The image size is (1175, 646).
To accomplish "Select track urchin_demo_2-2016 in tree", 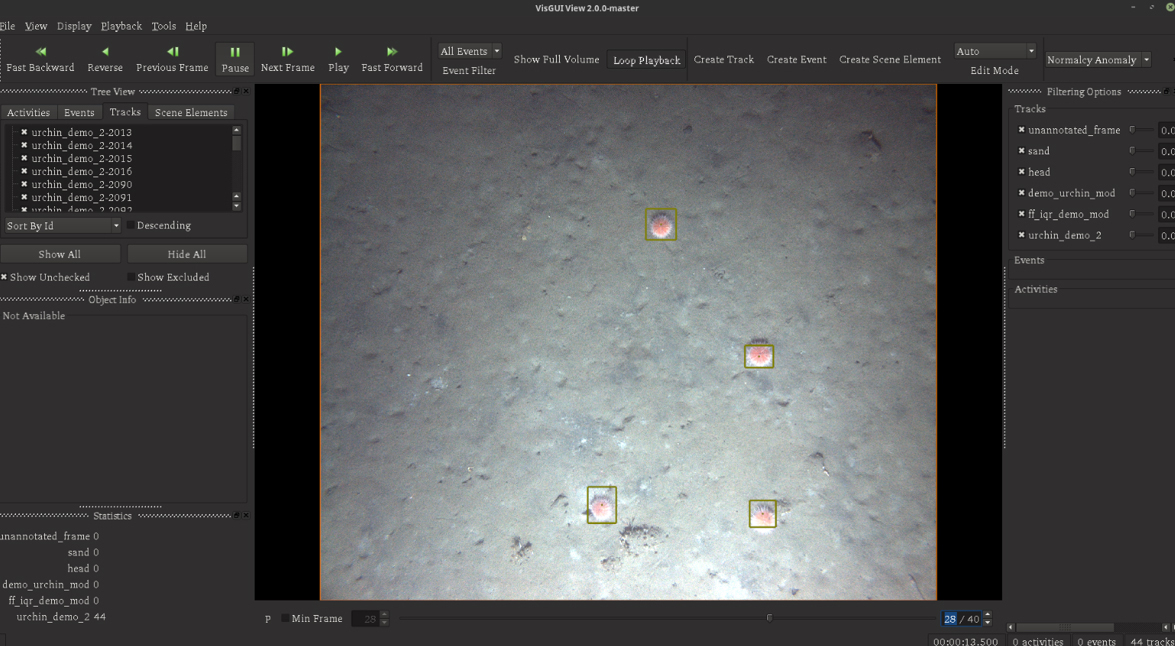I will coord(82,172).
